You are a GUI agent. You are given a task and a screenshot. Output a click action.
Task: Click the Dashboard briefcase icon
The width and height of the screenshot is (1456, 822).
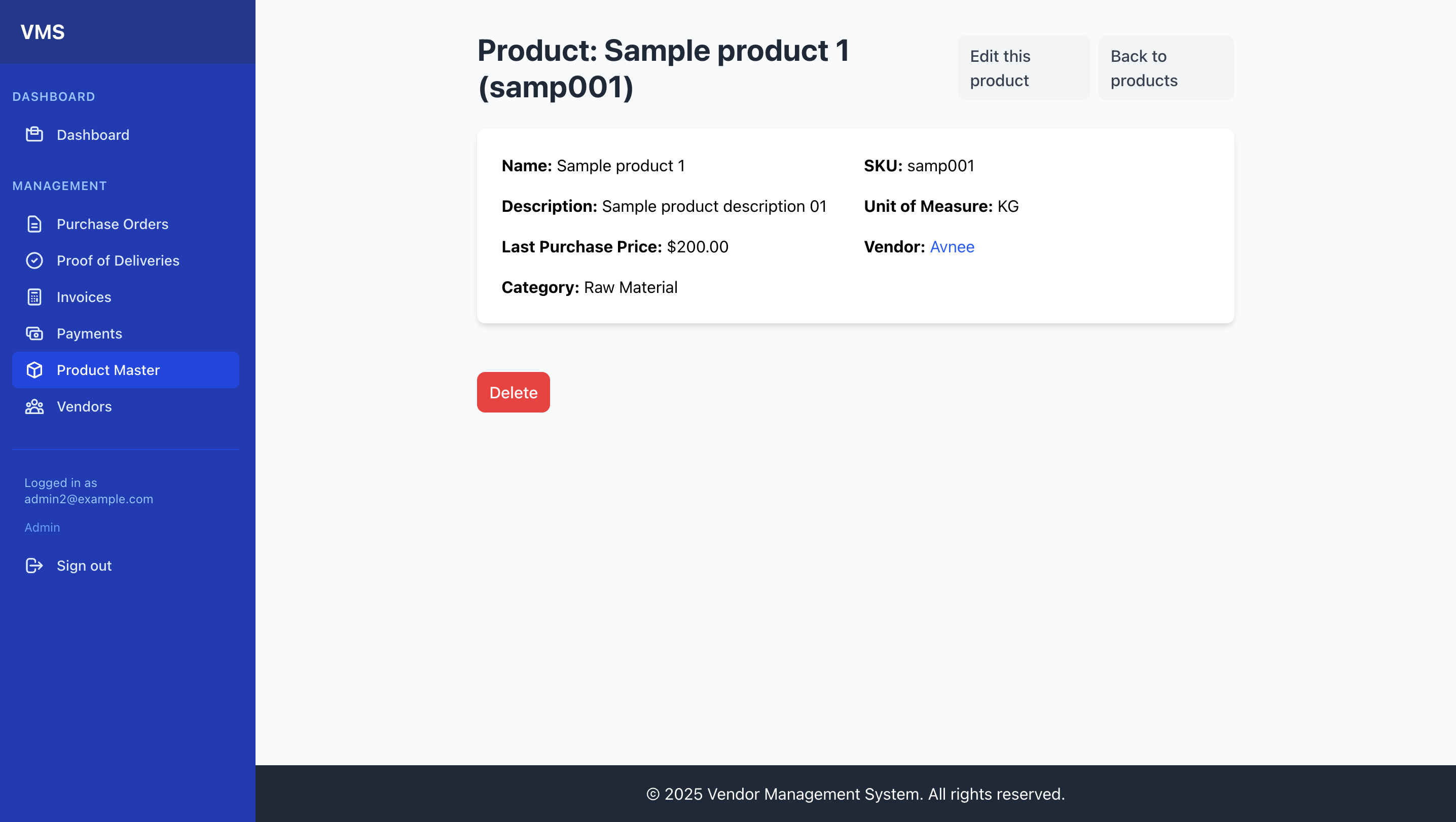[34, 134]
